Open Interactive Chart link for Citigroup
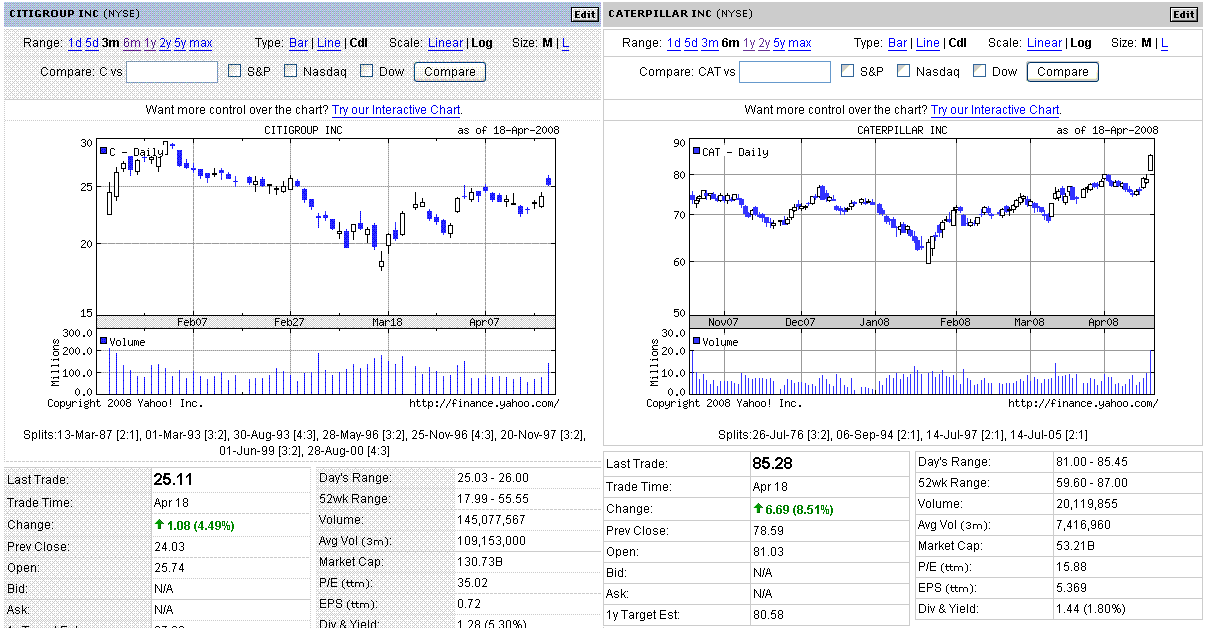This screenshot has height=630, width=1205. coord(396,110)
